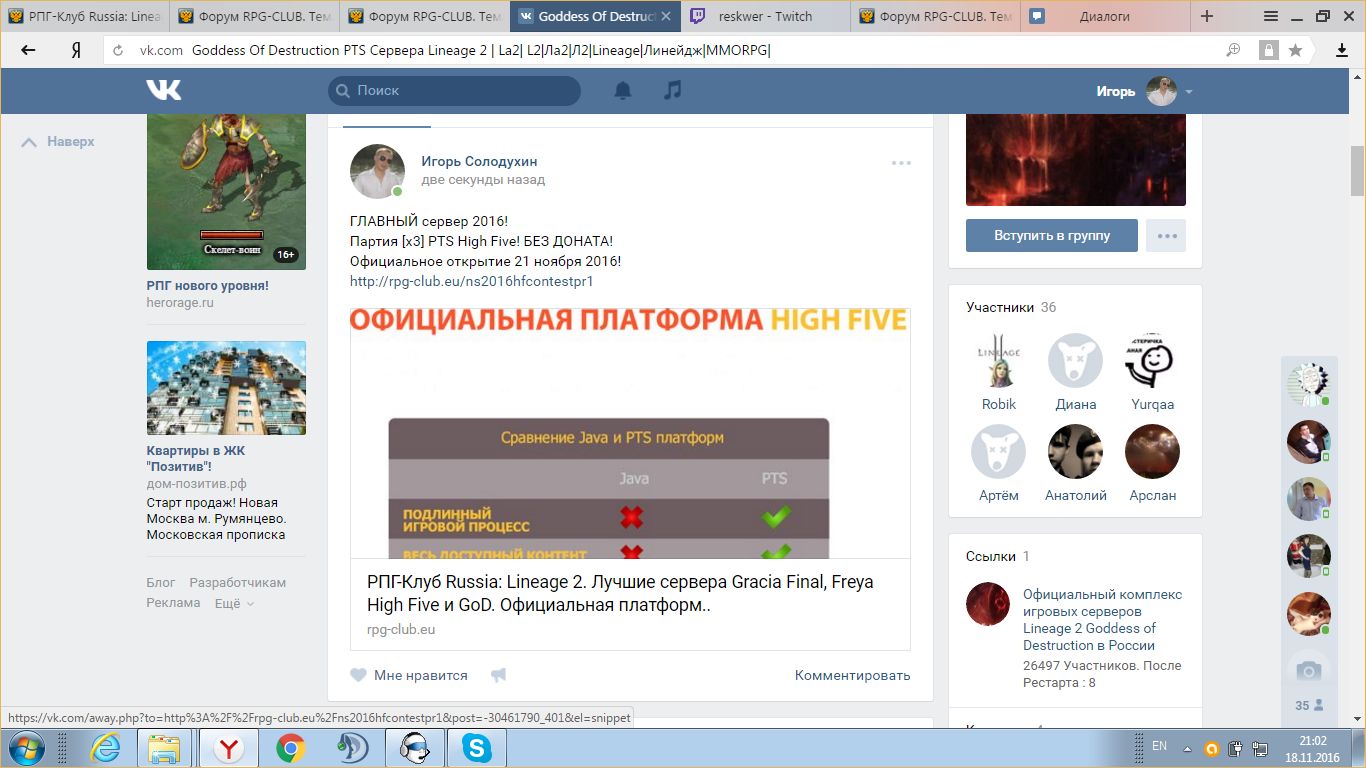
Task: Launch Internet Explorer from taskbar
Action: [x=105, y=748]
